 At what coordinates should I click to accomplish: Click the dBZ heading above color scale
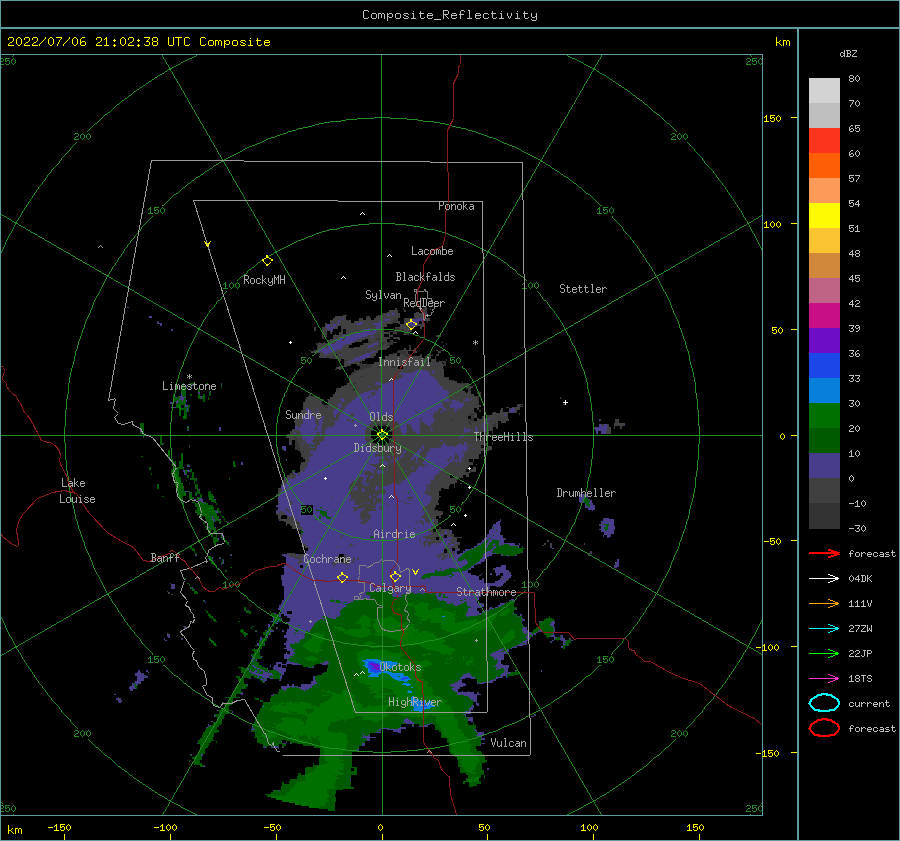coord(848,53)
